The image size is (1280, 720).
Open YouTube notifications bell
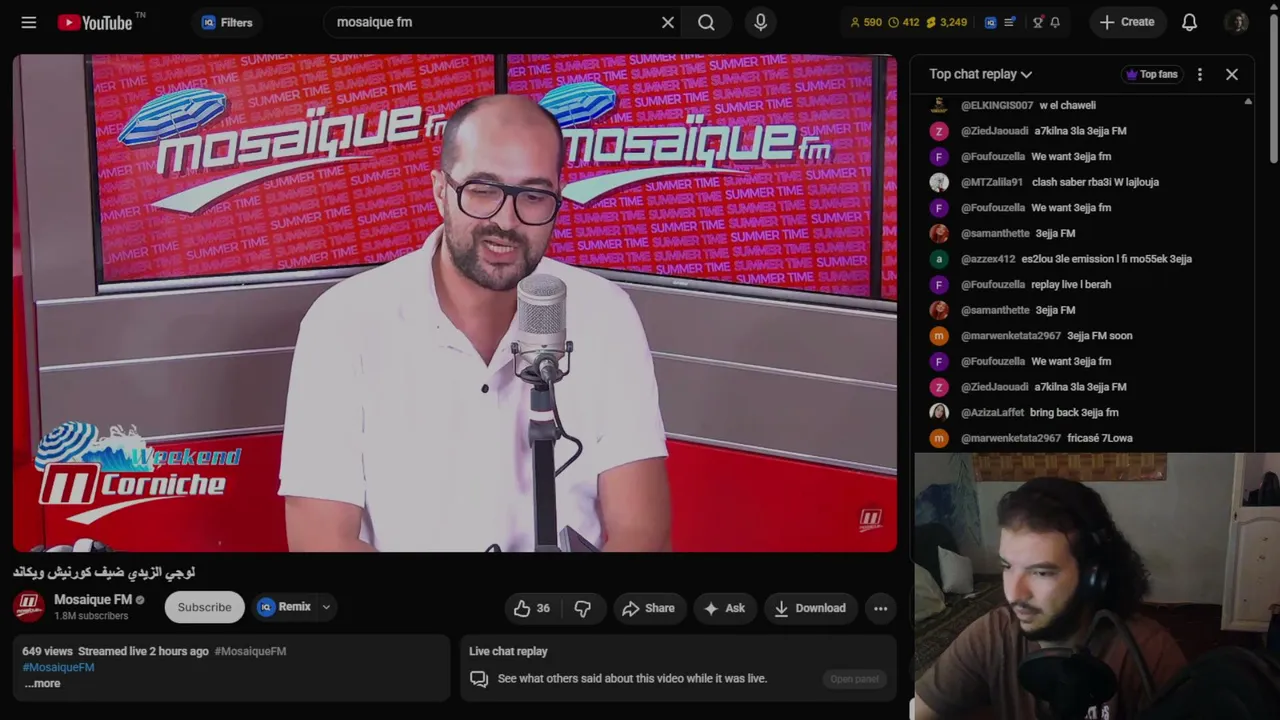tap(1189, 22)
